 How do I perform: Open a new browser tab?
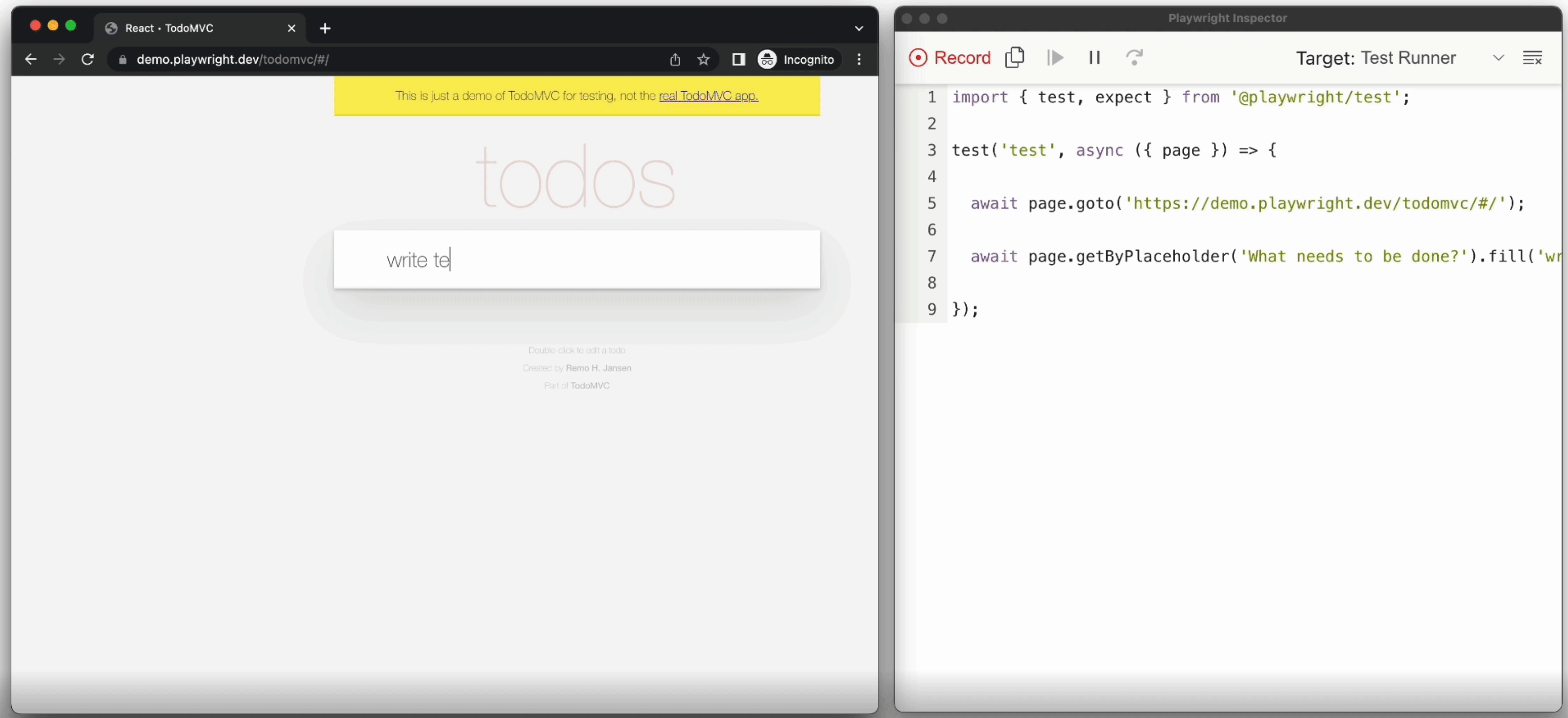(x=325, y=28)
